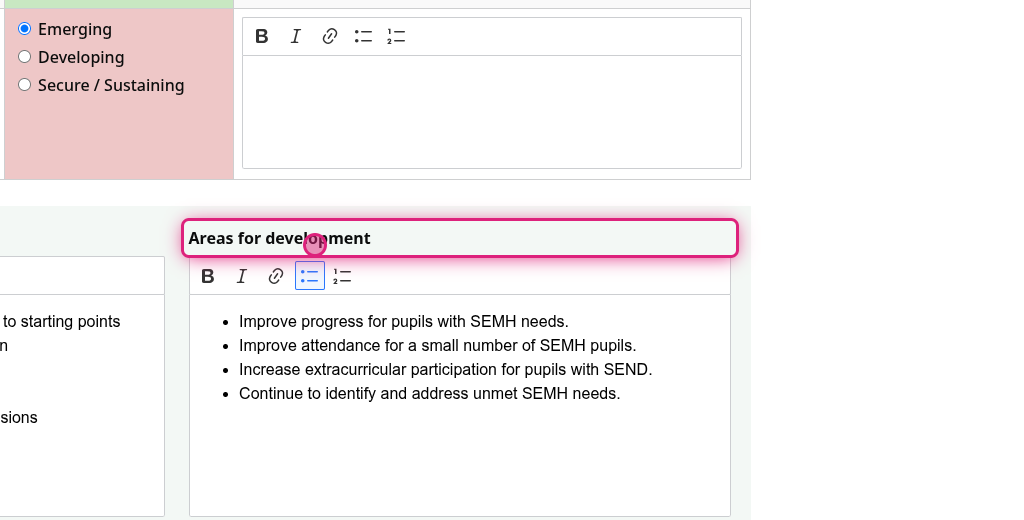Click bullet 'Increase extracurricular participation for pupils with SEND.'
The width and height of the screenshot is (1024, 520).
pos(445,370)
